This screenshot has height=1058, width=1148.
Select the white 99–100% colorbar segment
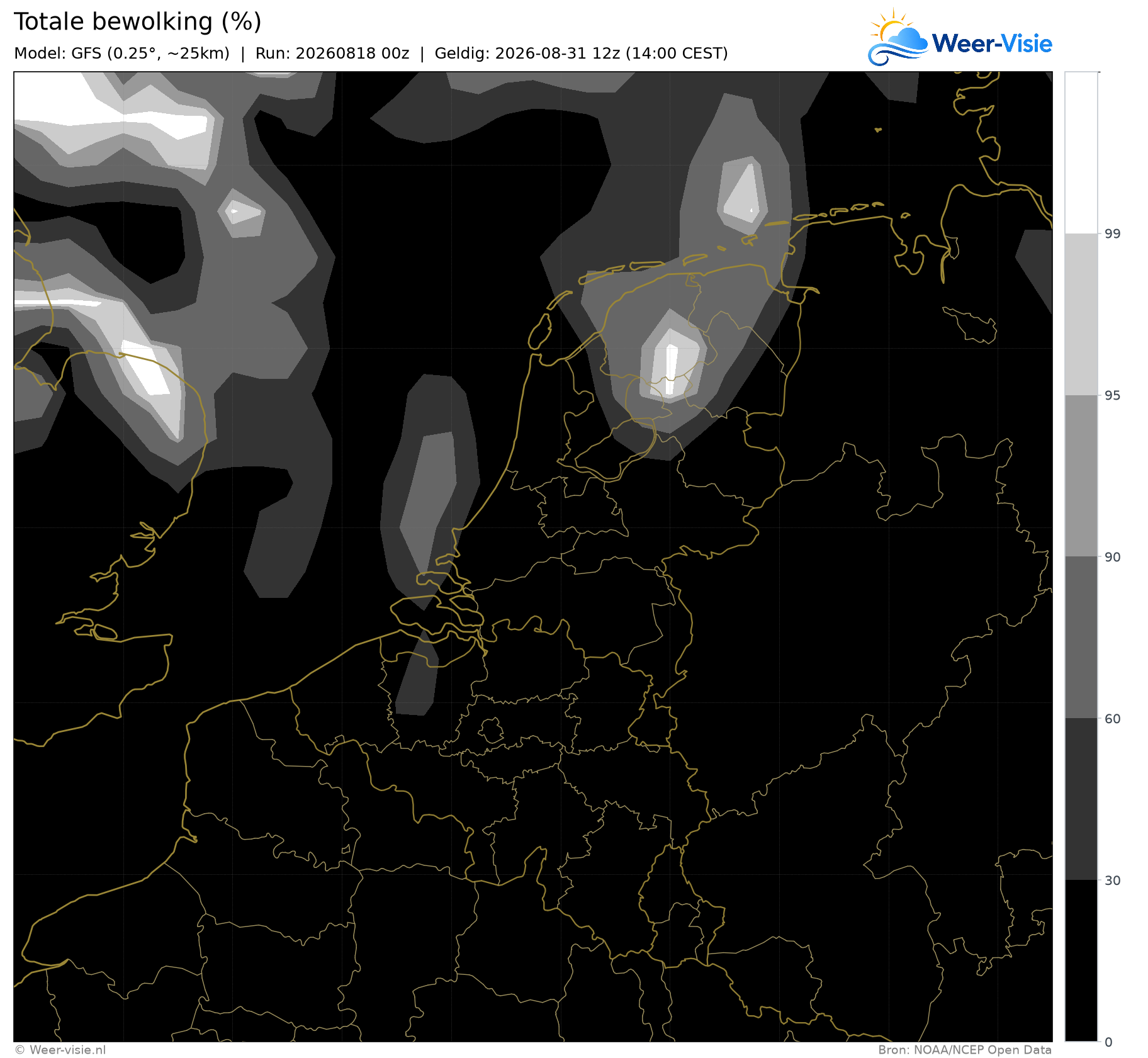point(1081,153)
